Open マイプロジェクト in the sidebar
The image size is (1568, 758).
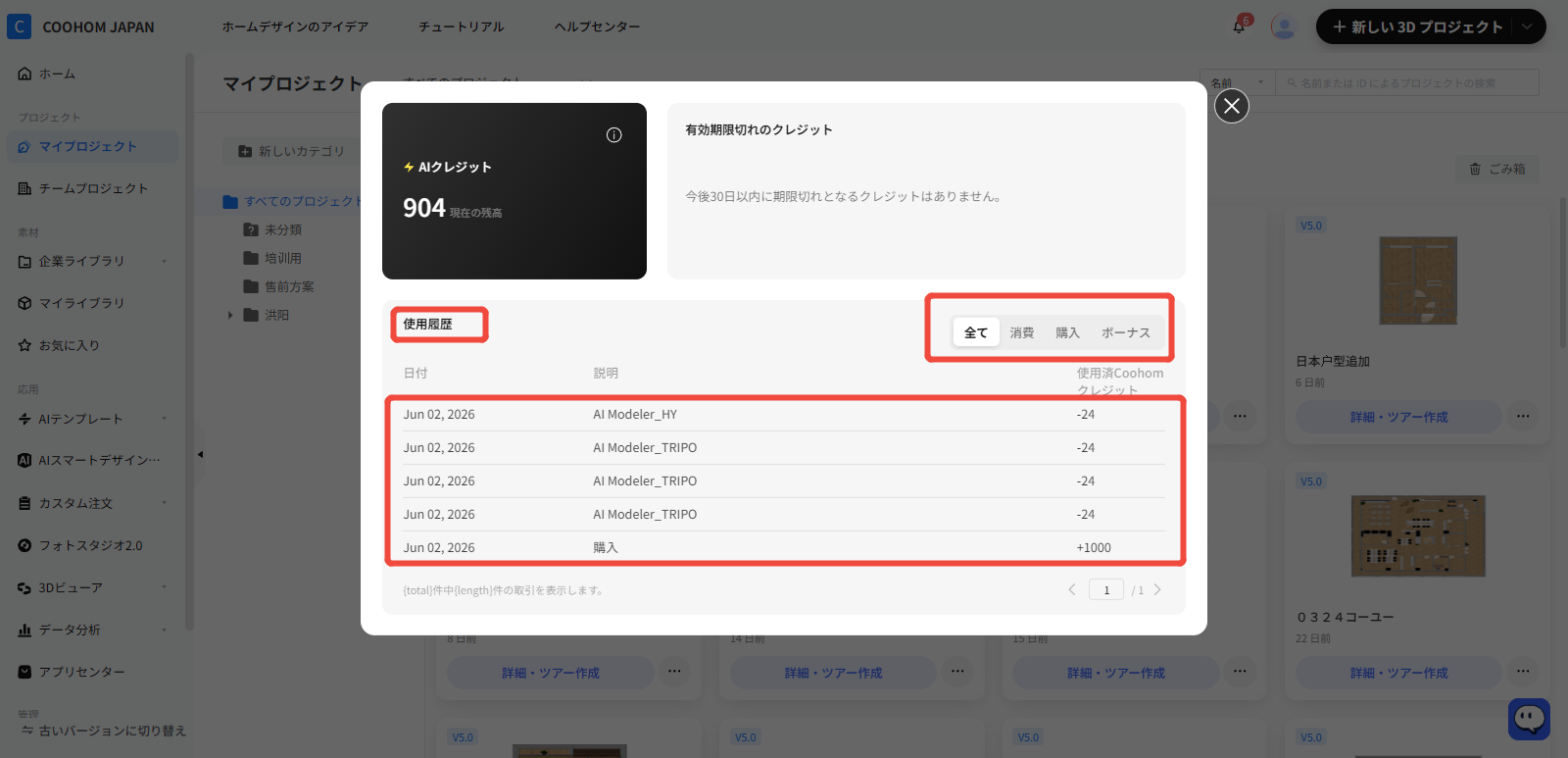point(90,147)
